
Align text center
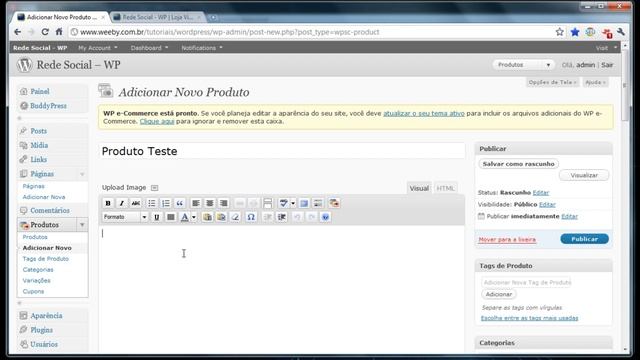(x=209, y=203)
